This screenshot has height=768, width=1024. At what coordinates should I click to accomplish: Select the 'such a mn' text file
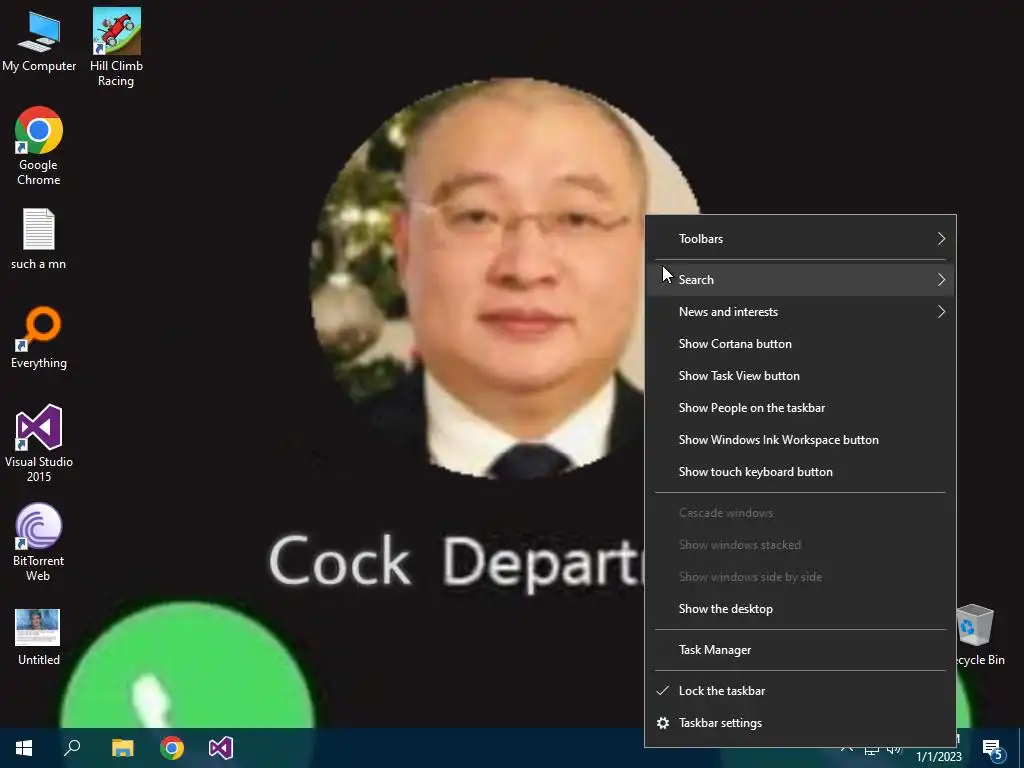coord(39,239)
